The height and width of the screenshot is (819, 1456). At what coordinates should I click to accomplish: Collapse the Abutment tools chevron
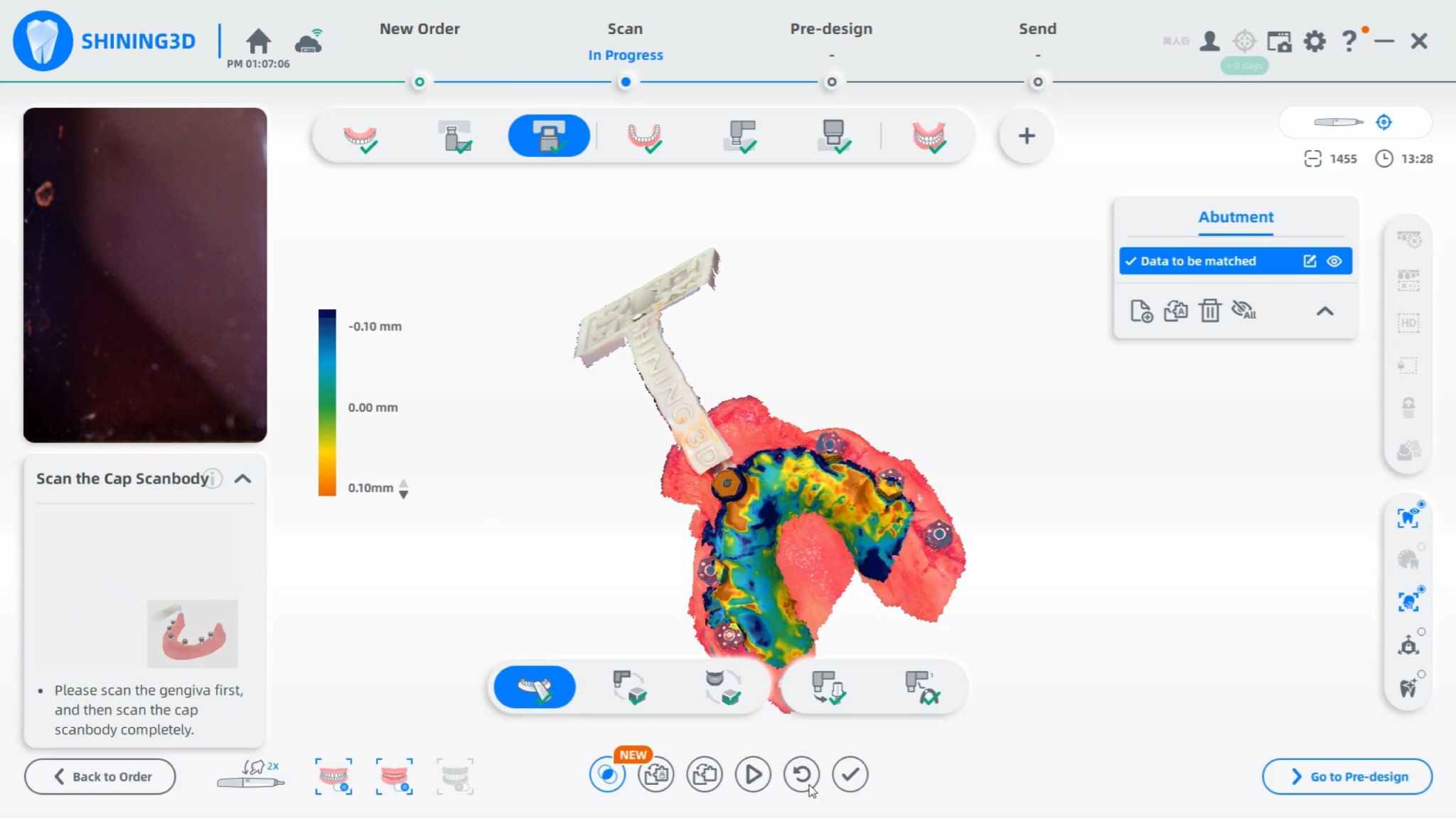click(x=1324, y=311)
